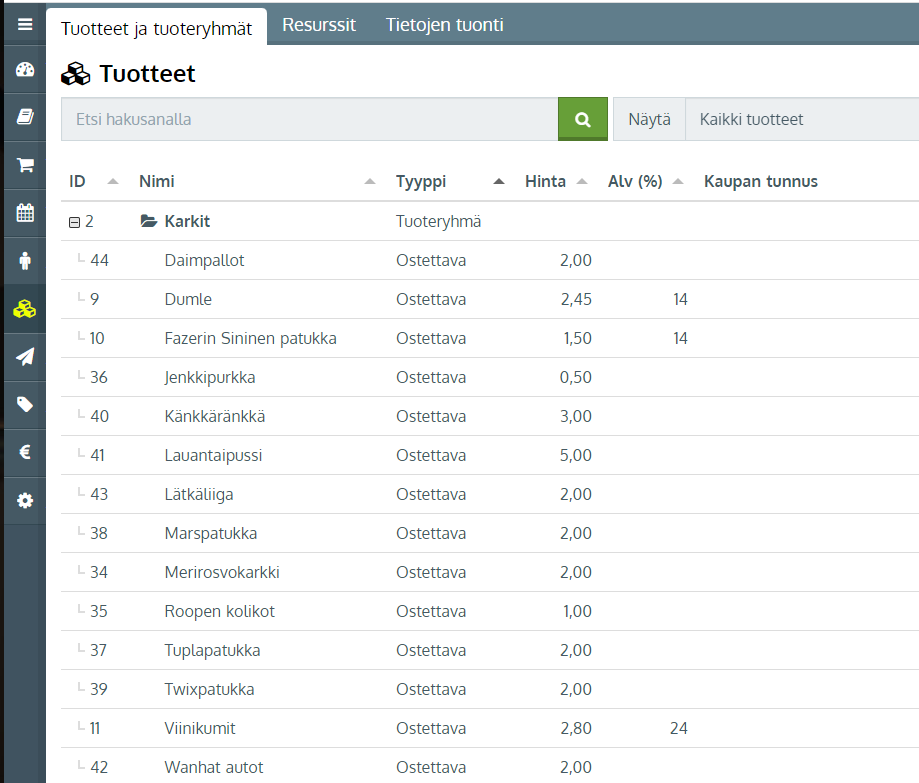Screen dimensions: 919x783
Task: Open the euro currency section
Action: (x=25, y=452)
